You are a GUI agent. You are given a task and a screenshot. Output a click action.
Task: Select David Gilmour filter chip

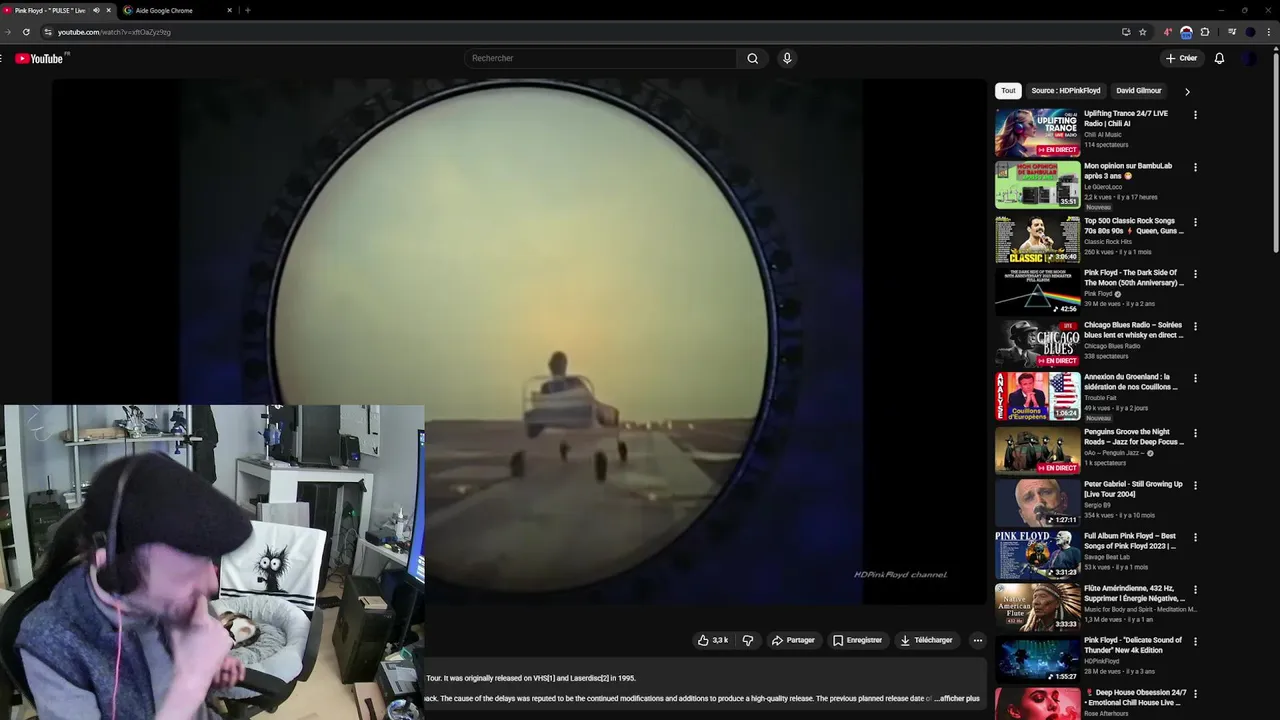coord(1139,91)
